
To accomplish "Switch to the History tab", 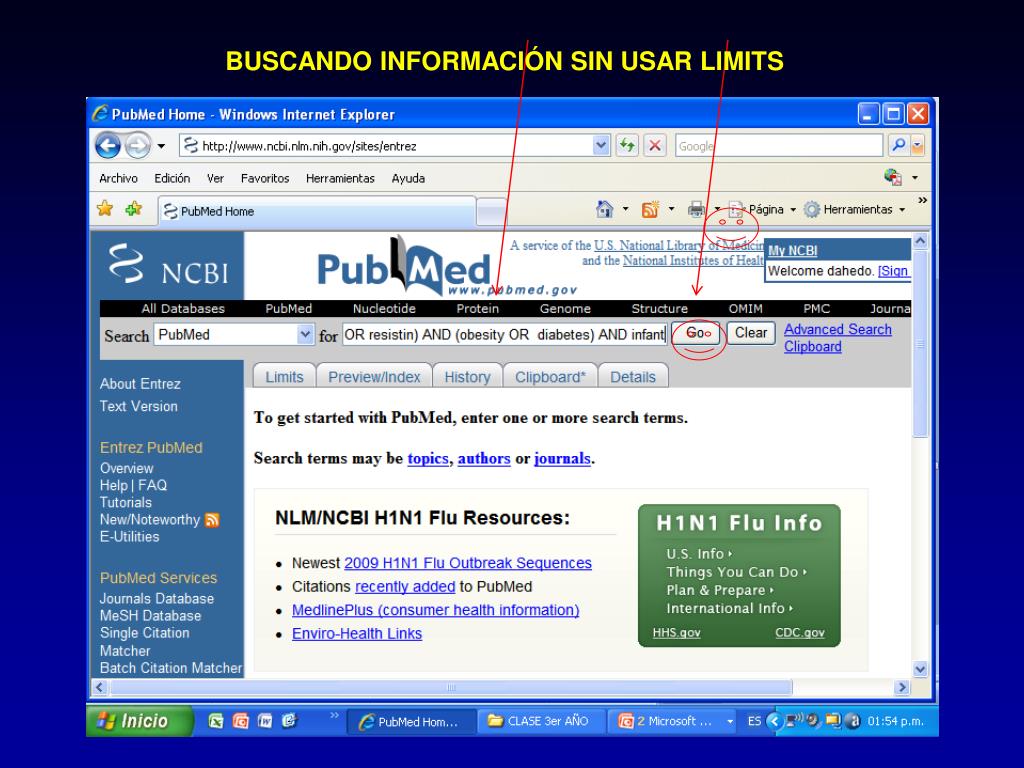I will [x=468, y=377].
